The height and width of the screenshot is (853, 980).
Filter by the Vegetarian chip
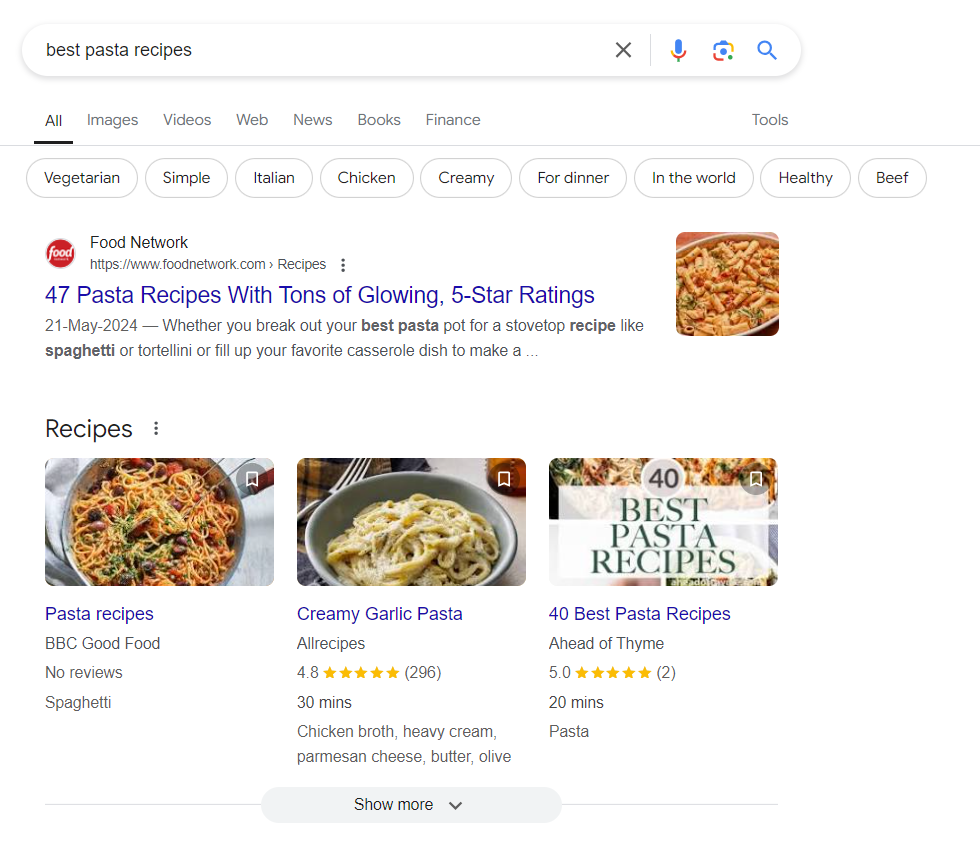82,178
